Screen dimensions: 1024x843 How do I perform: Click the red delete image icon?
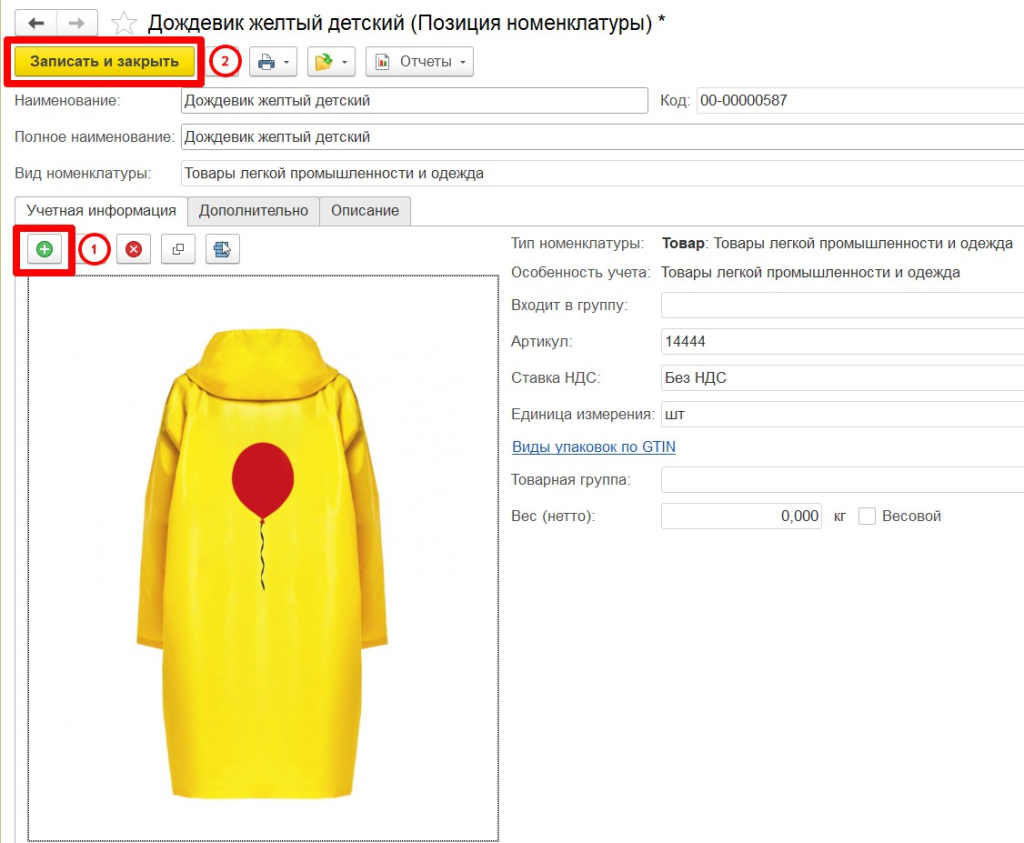[x=134, y=249]
